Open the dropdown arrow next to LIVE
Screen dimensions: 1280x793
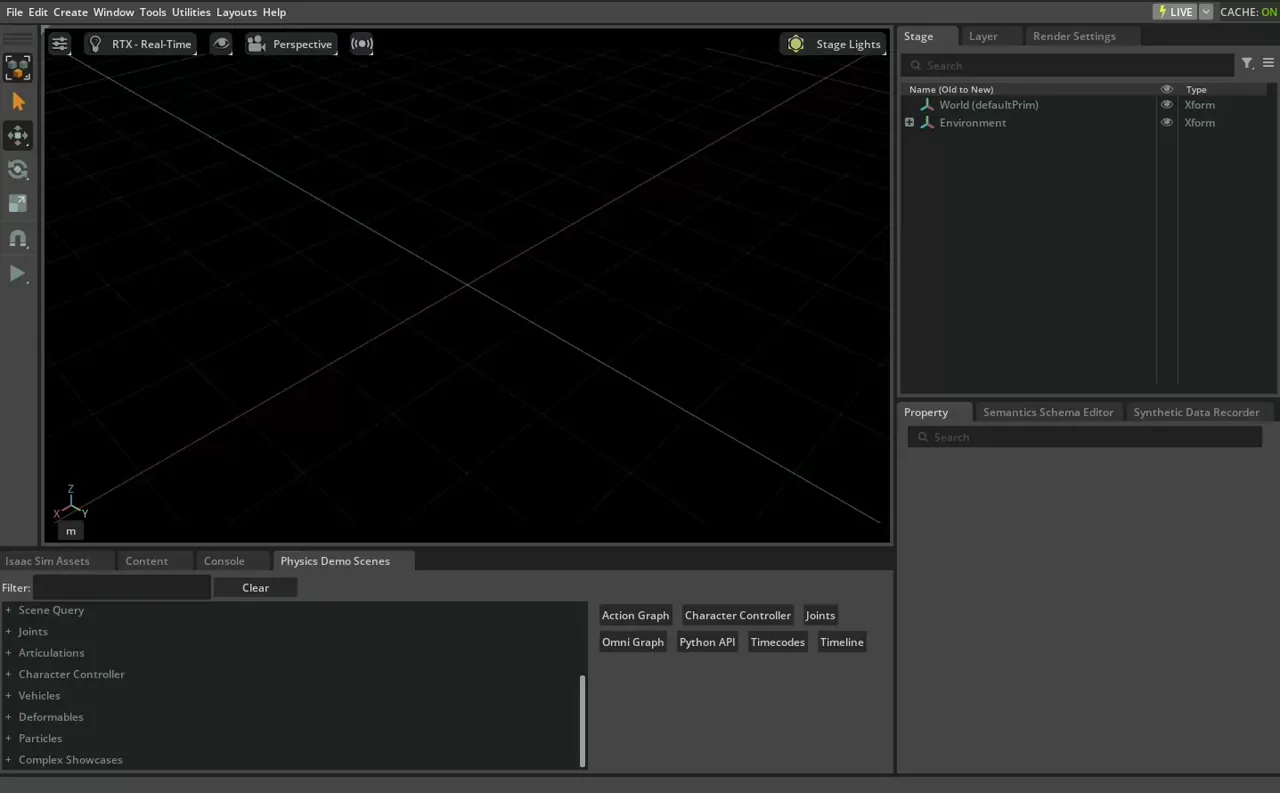pyautogui.click(x=1205, y=12)
